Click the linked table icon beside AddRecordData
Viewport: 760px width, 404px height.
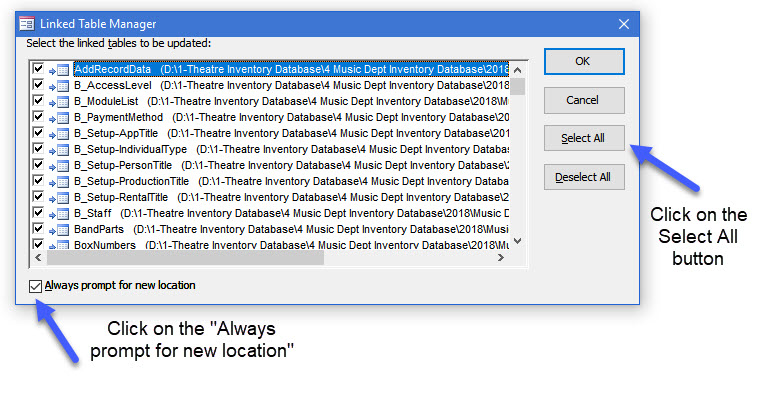(60, 69)
